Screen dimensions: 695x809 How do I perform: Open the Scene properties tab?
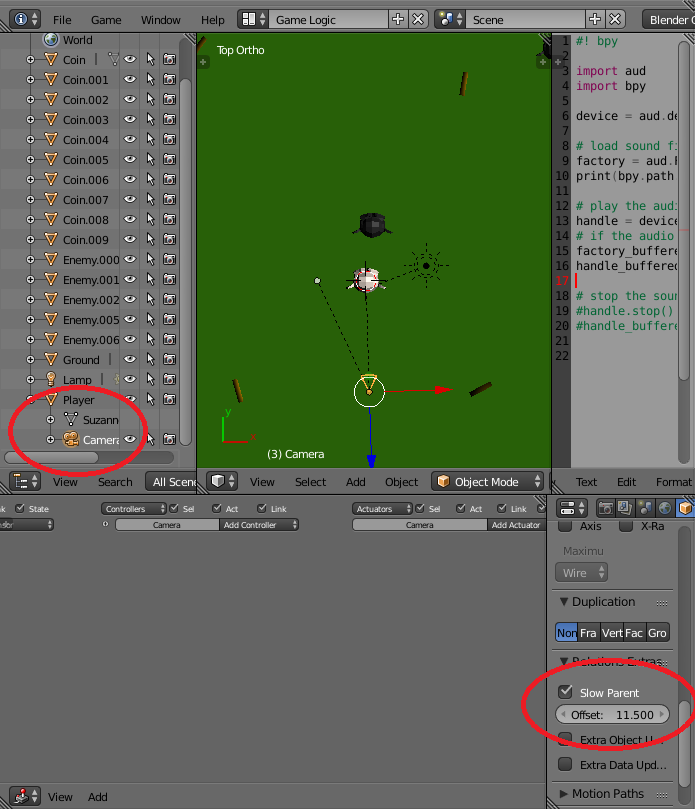[x=645, y=508]
